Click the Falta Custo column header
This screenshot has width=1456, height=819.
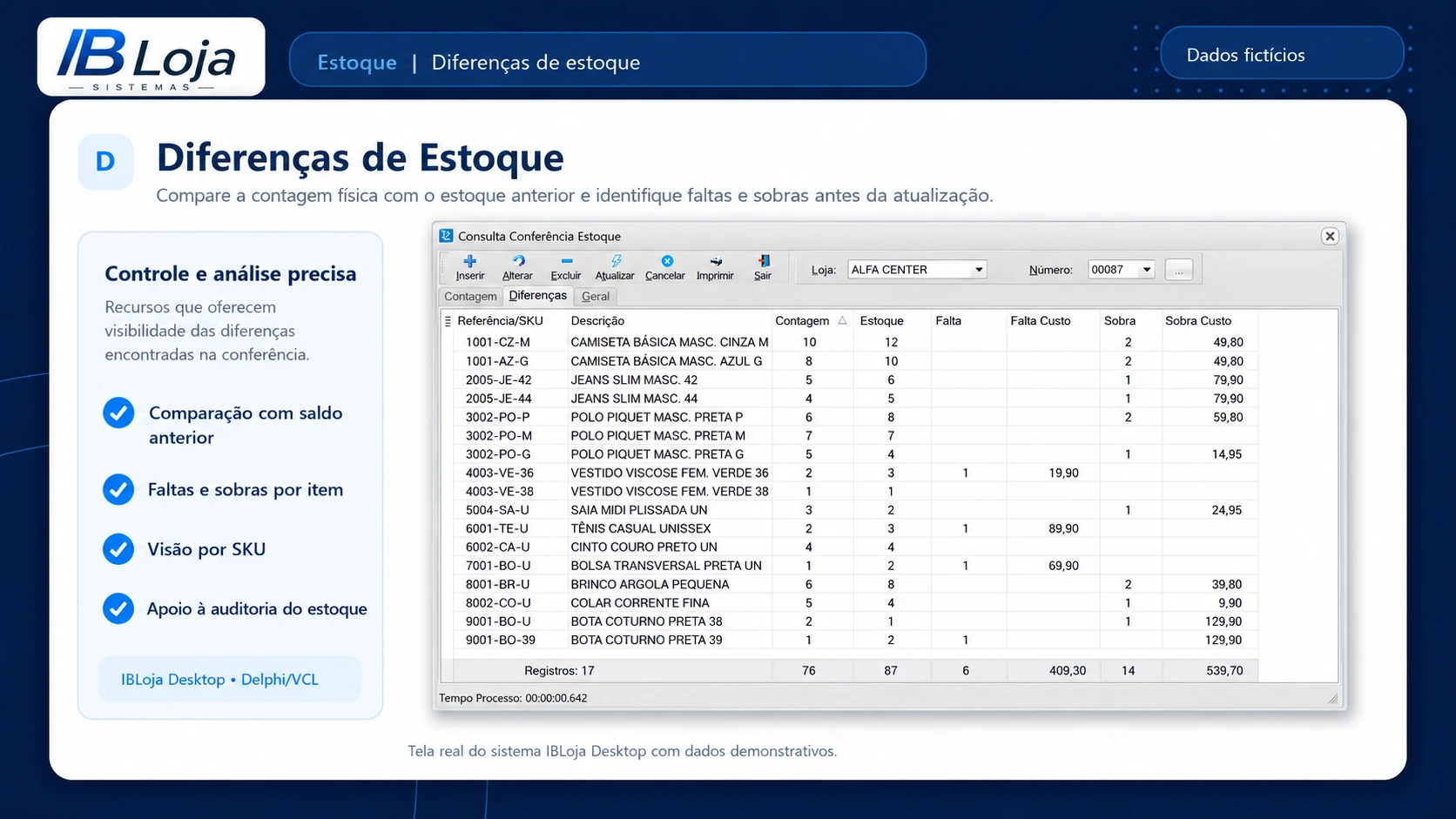[1041, 321]
